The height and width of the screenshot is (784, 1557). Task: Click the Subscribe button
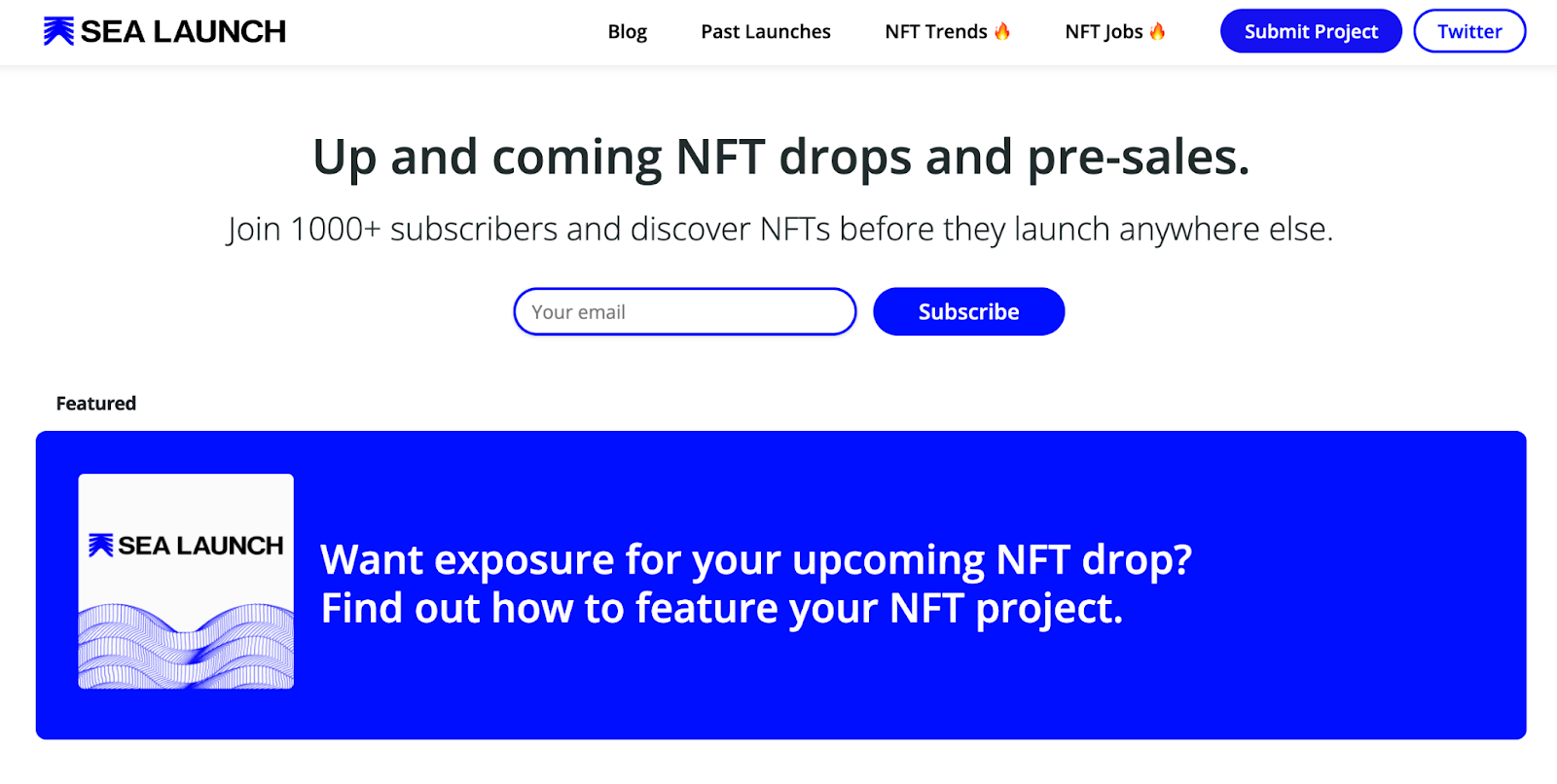tap(969, 311)
